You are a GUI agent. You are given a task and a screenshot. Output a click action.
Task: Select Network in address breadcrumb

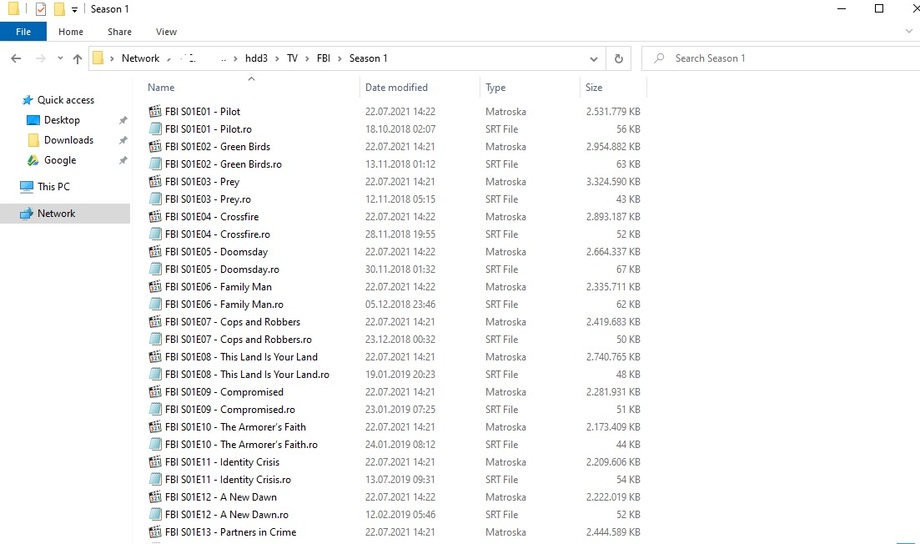[140, 58]
